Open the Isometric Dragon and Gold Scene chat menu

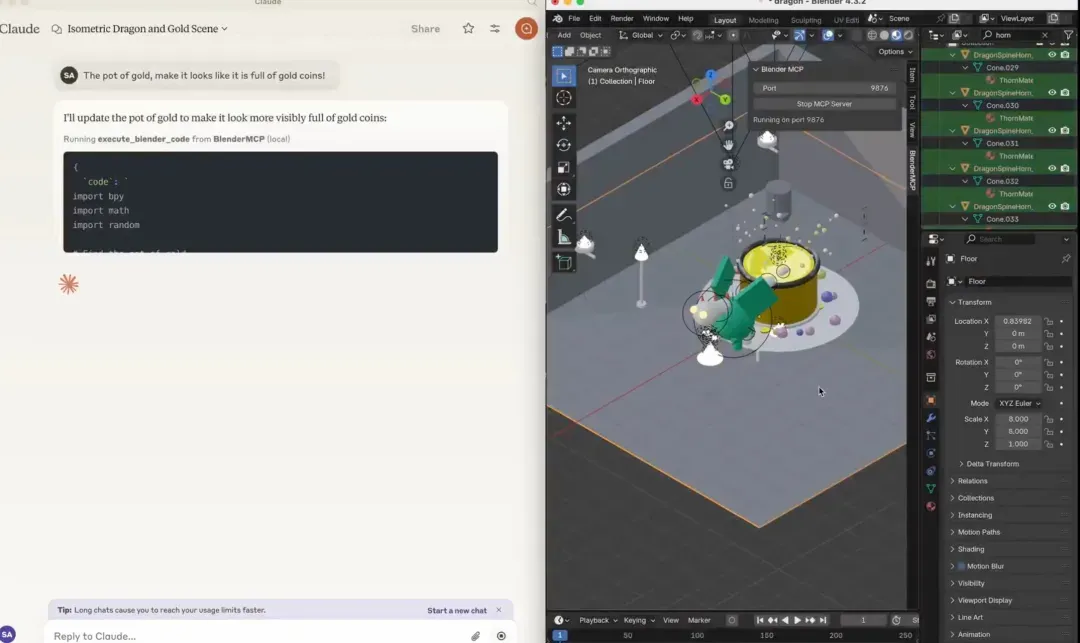click(147, 28)
